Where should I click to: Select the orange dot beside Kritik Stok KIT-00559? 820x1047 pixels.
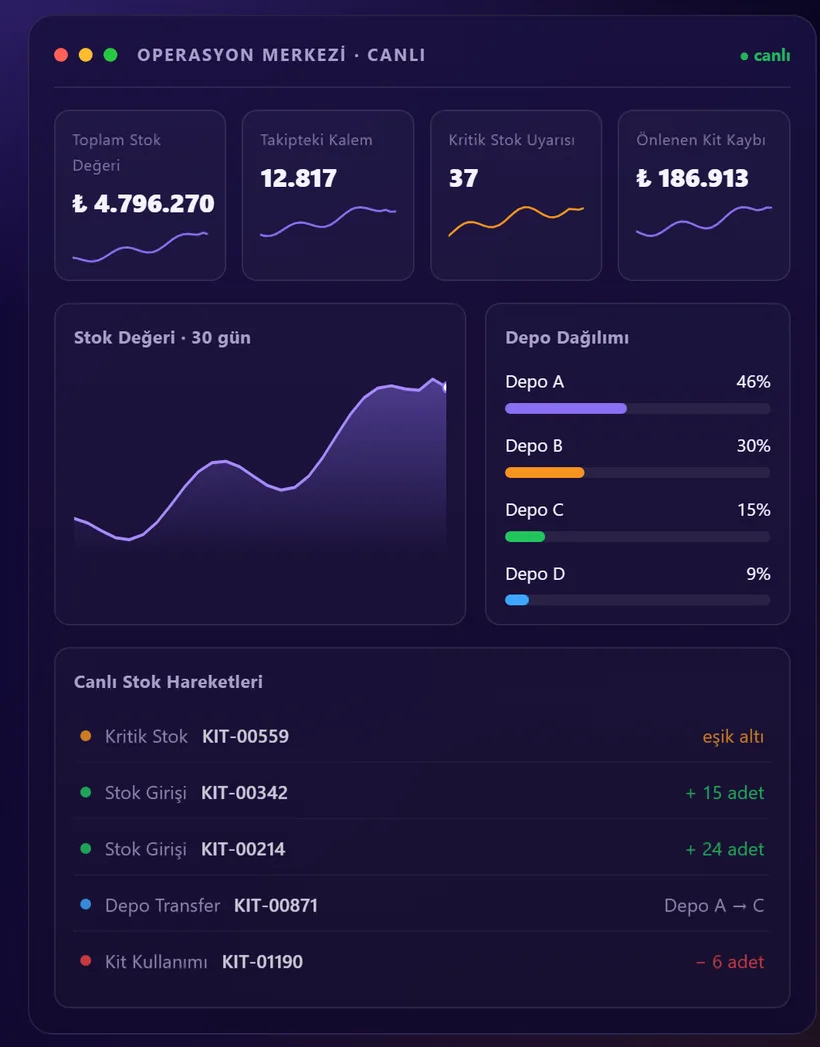coord(85,736)
